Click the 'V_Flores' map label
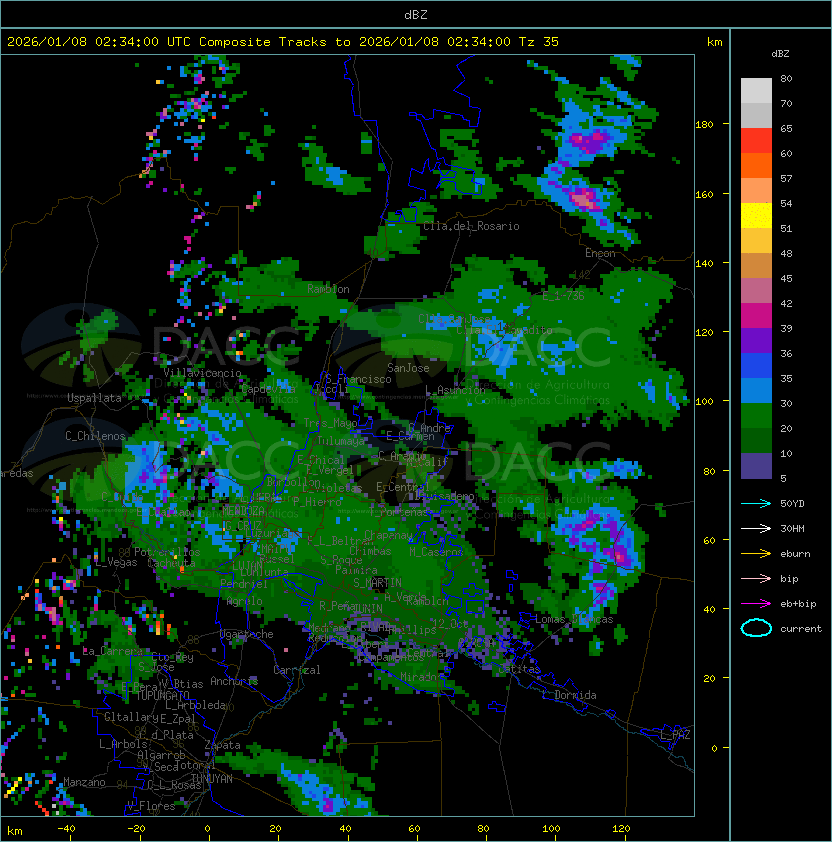This screenshot has height=842, width=832. click(x=151, y=806)
